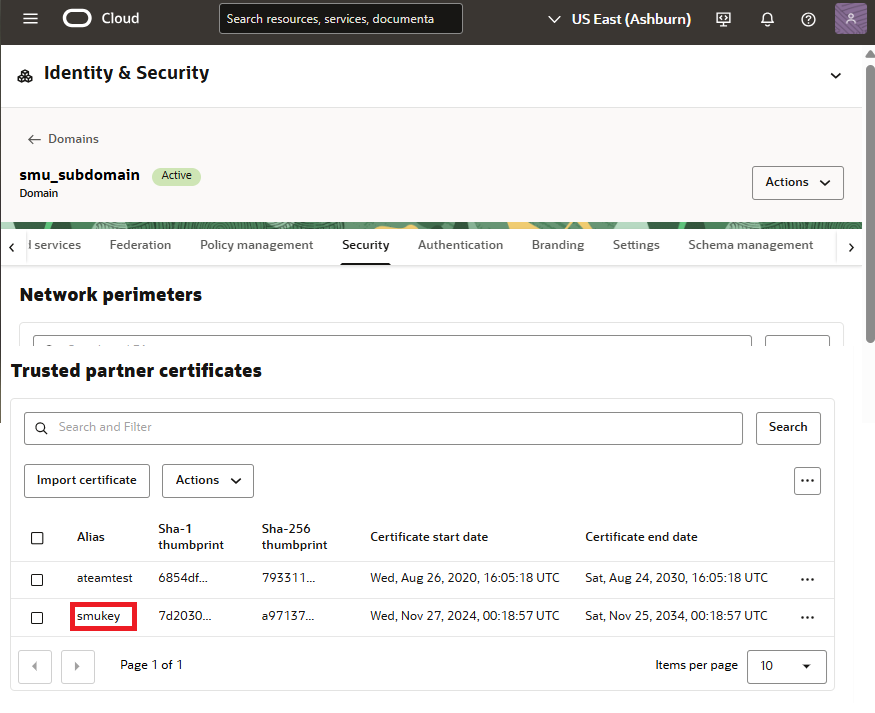Select all certificates with header checkbox

point(37,537)
